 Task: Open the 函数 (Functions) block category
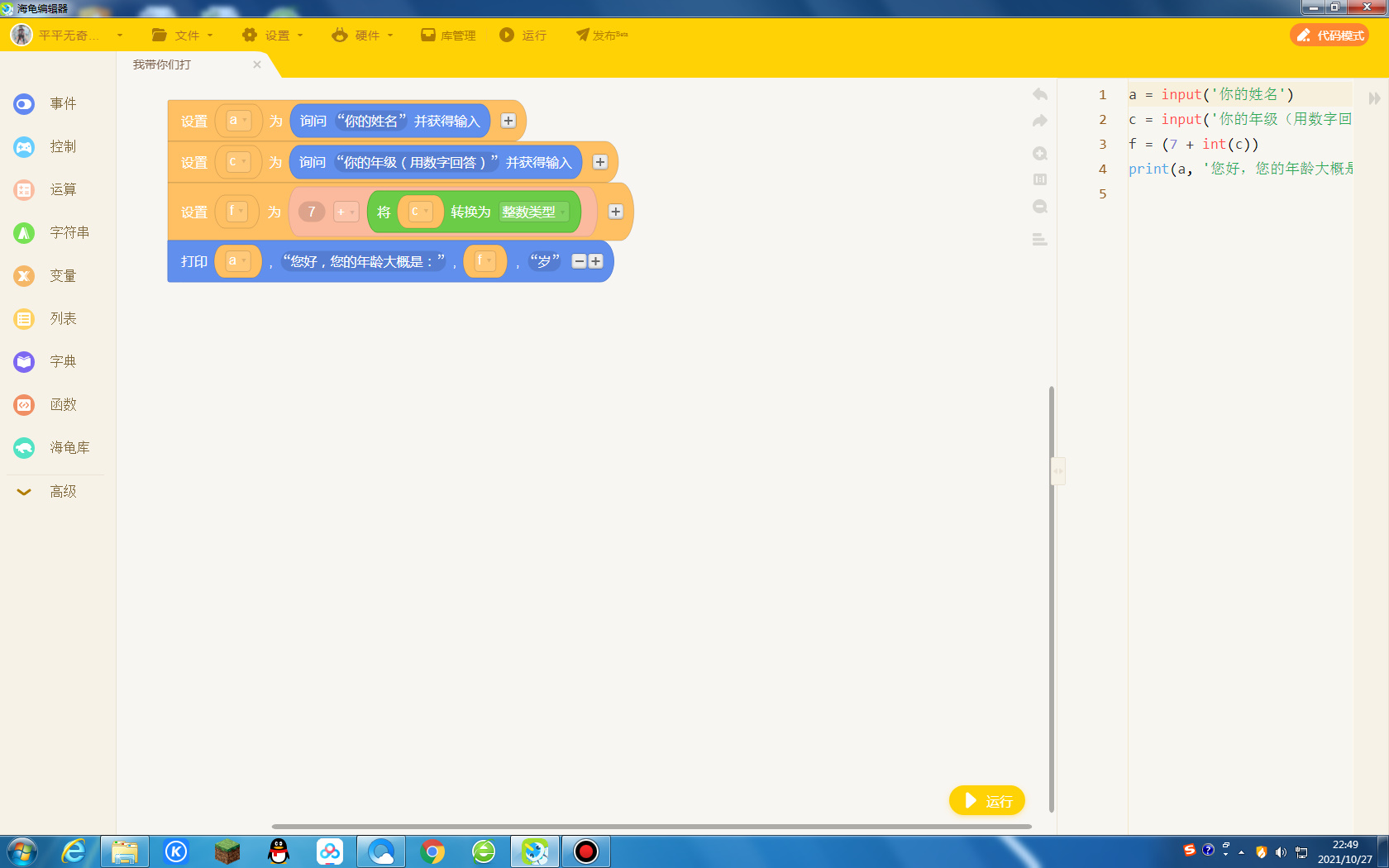coord(45,405)
